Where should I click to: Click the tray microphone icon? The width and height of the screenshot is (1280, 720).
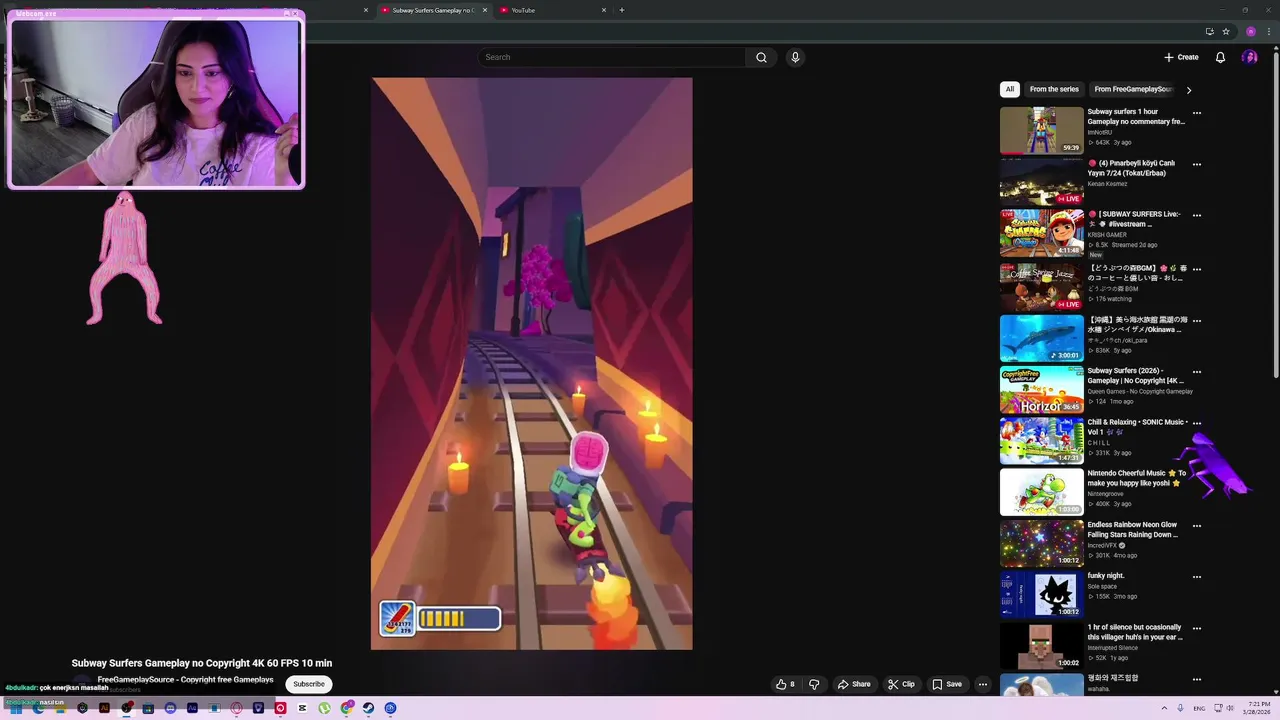click(1180, 708)
